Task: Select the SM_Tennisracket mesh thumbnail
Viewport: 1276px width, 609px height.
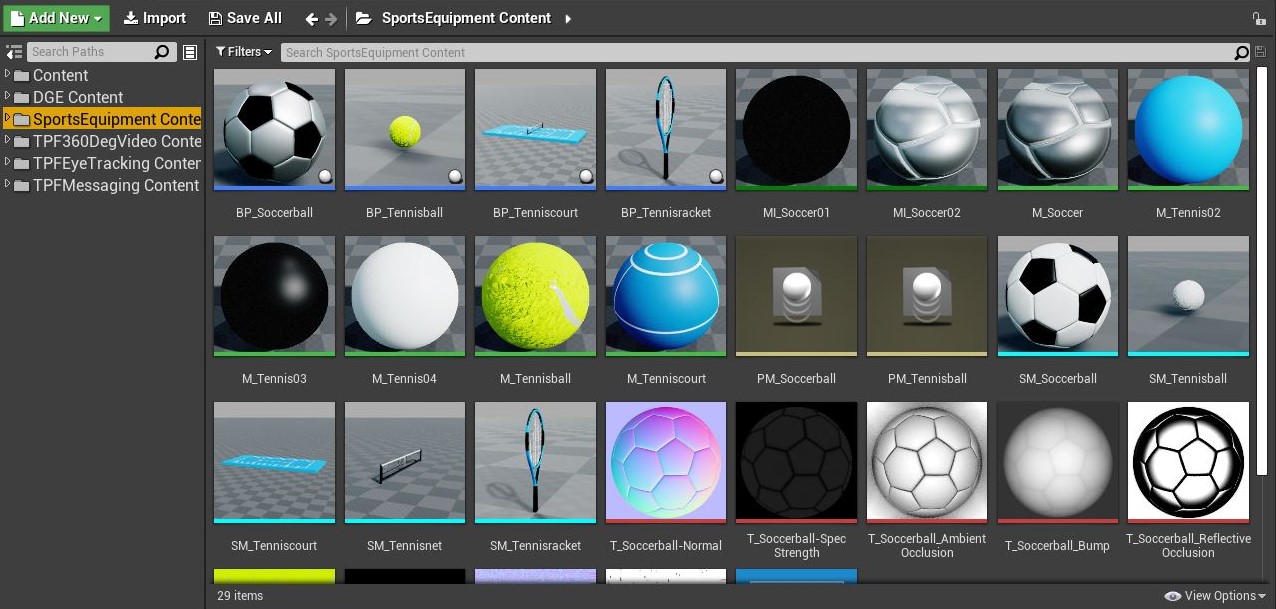Action: click(x=536, y=463)
